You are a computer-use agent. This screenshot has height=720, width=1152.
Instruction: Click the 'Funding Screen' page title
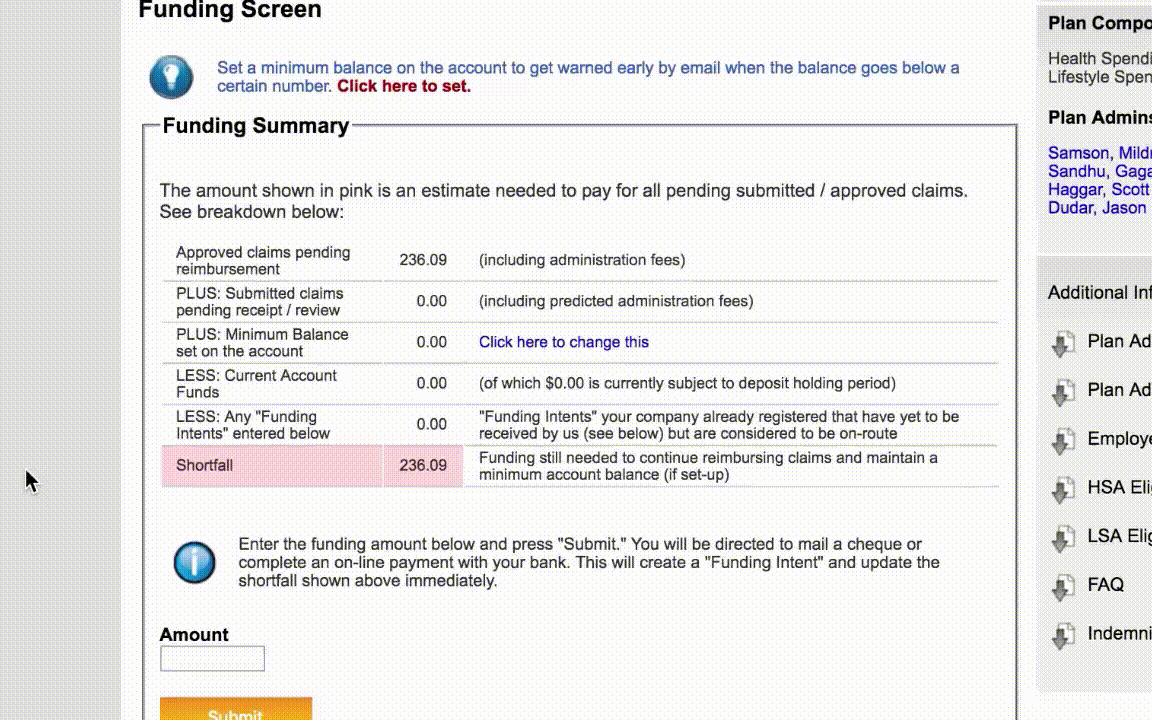coord(230,10)
